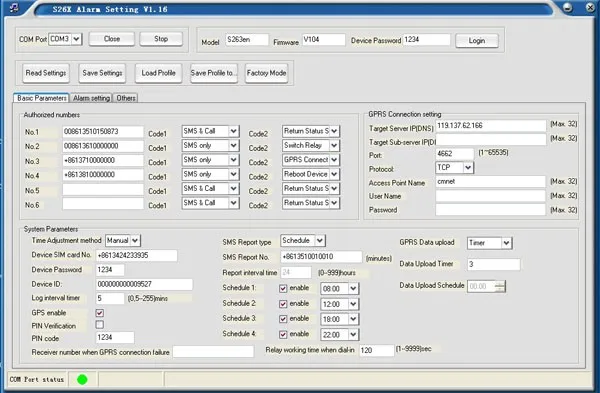Click the Save Settings button
The height and width of the screenshot is (393, 600).
[x=102, y=73]
